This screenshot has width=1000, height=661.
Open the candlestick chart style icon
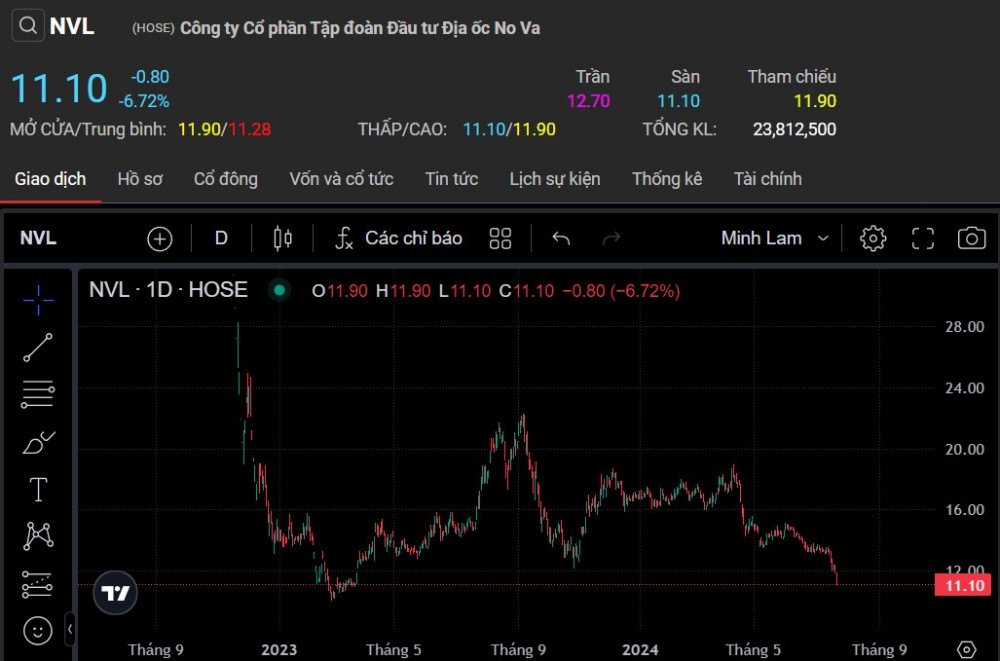pyautogui.click(x=283, y=239)
